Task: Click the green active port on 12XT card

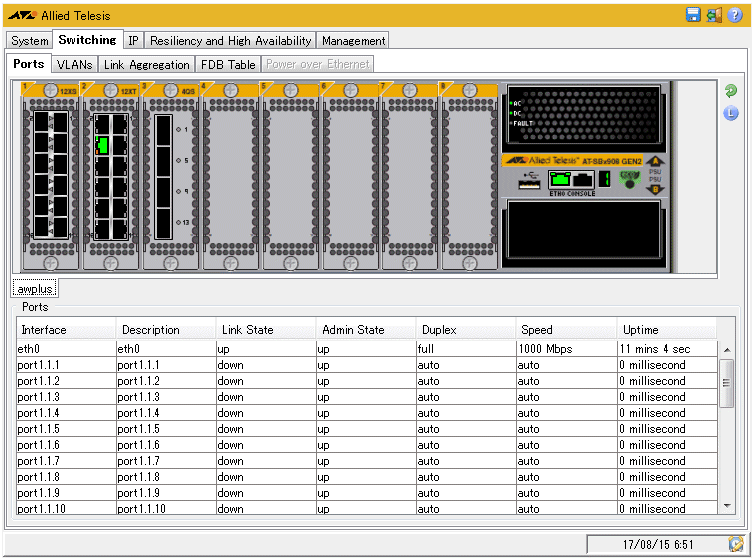Action: coord(102,145)
